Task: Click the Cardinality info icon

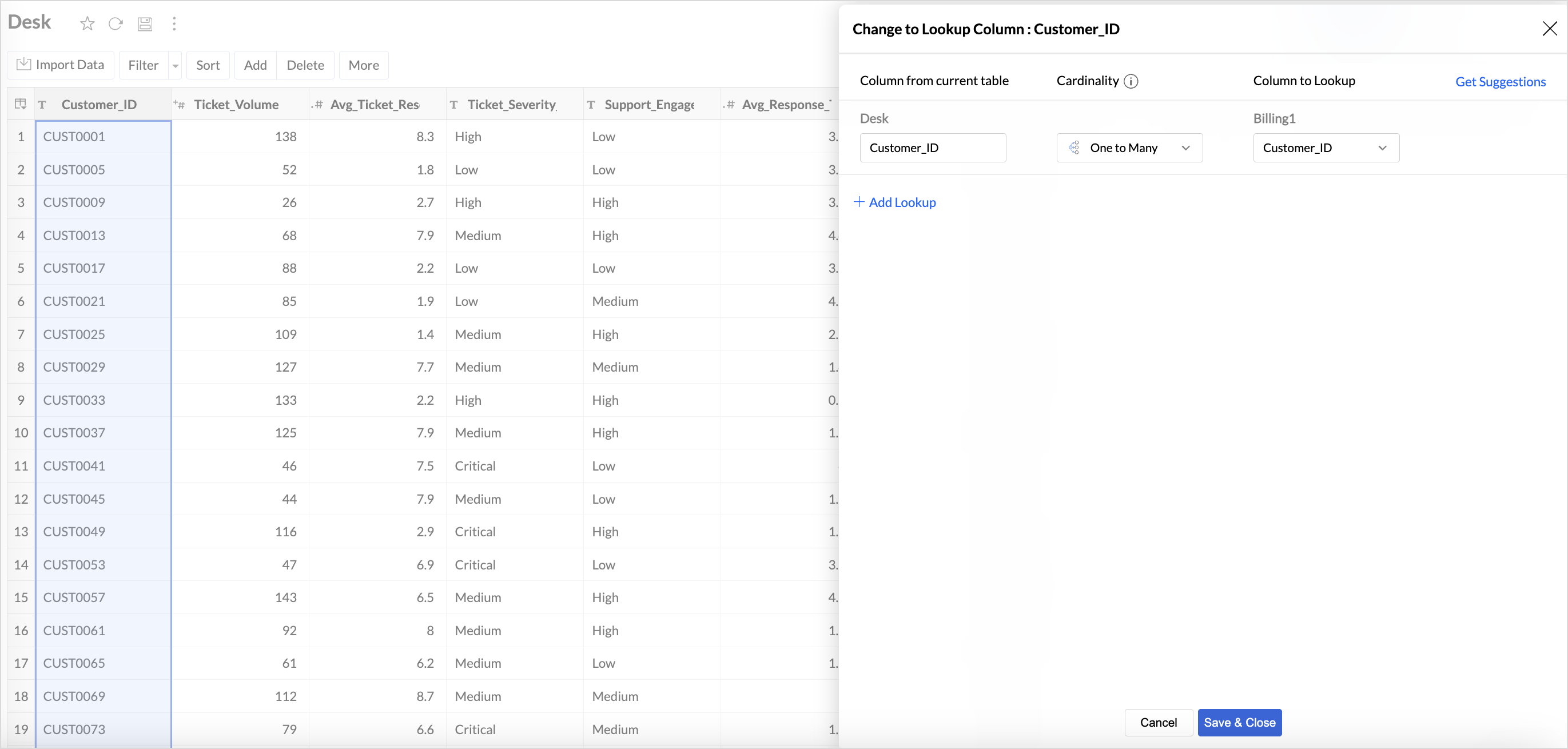Action: (x=1131, y=82)
